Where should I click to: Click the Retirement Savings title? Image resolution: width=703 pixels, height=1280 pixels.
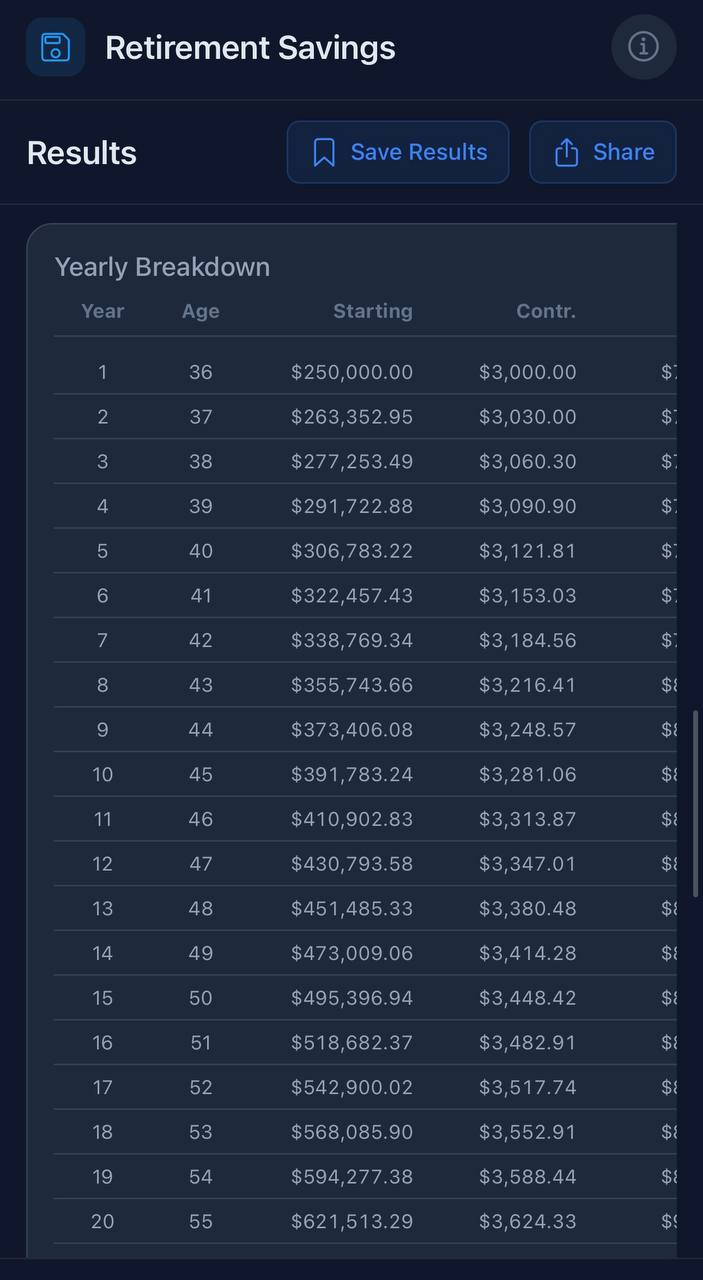click(250, 48)
